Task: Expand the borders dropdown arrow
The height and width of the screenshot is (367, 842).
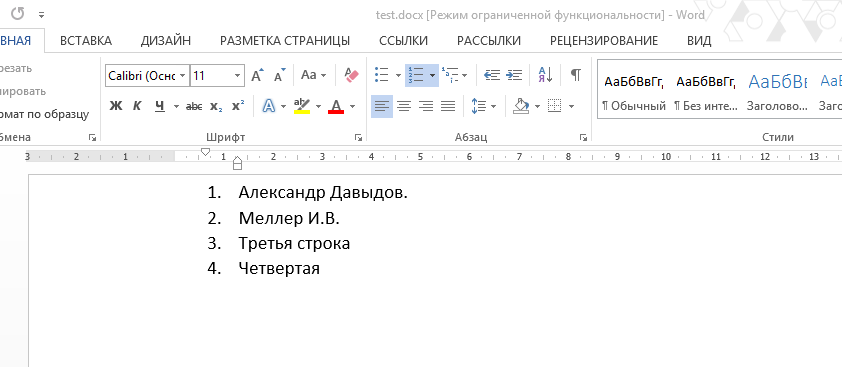Action: 571,106
